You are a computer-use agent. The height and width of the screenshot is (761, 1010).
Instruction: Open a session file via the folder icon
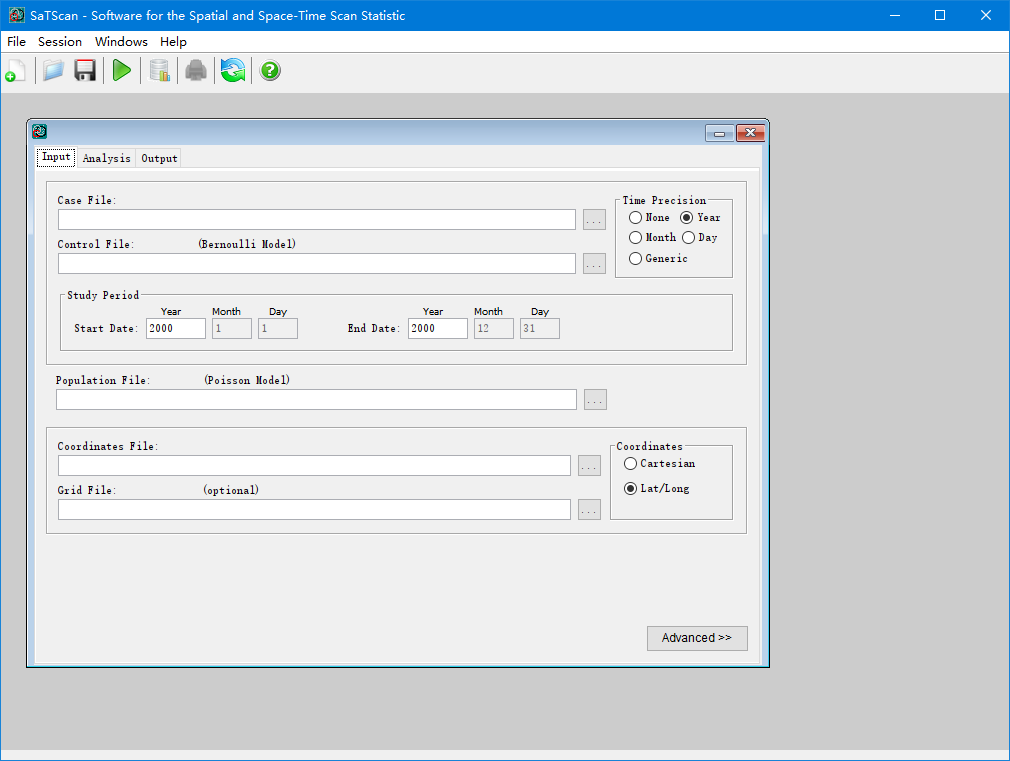(x=53, y=71)
